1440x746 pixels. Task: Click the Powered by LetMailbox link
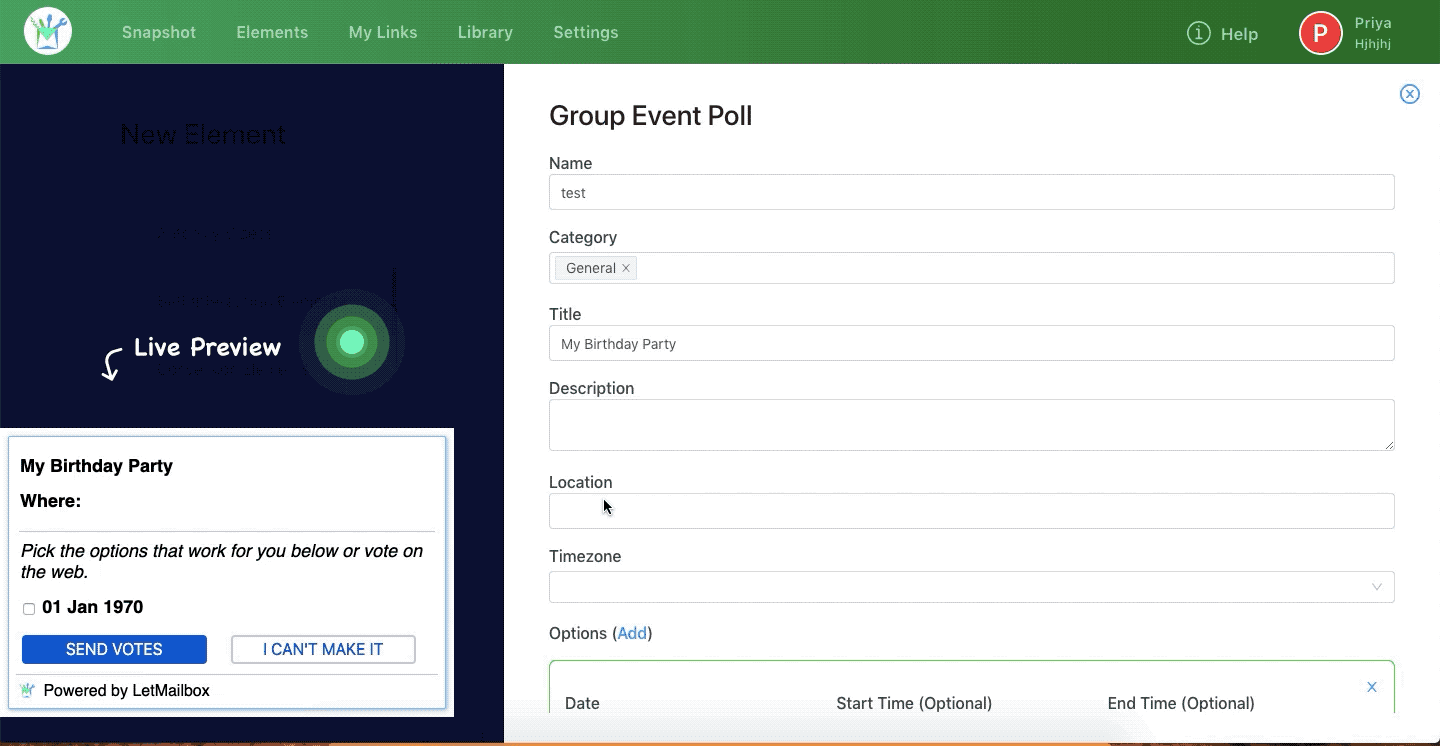[127, 690]
